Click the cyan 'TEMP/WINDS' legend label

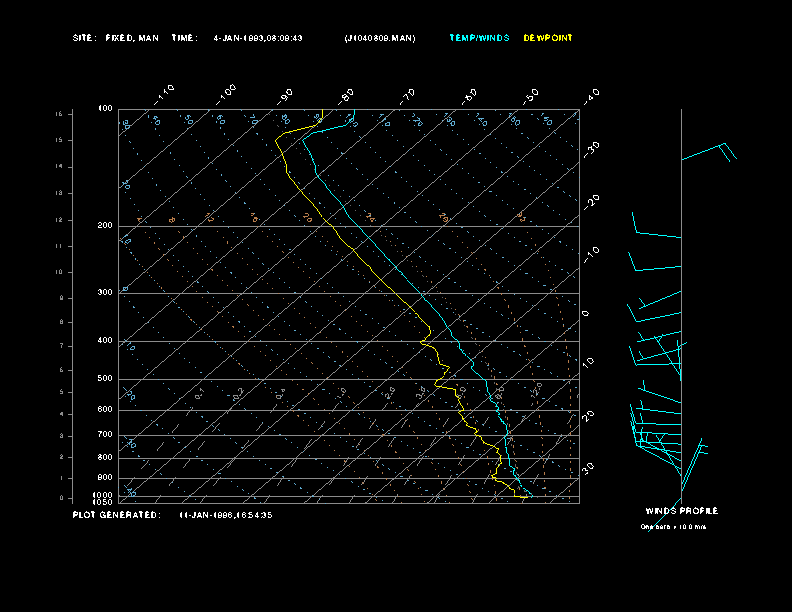click(479, 38)
